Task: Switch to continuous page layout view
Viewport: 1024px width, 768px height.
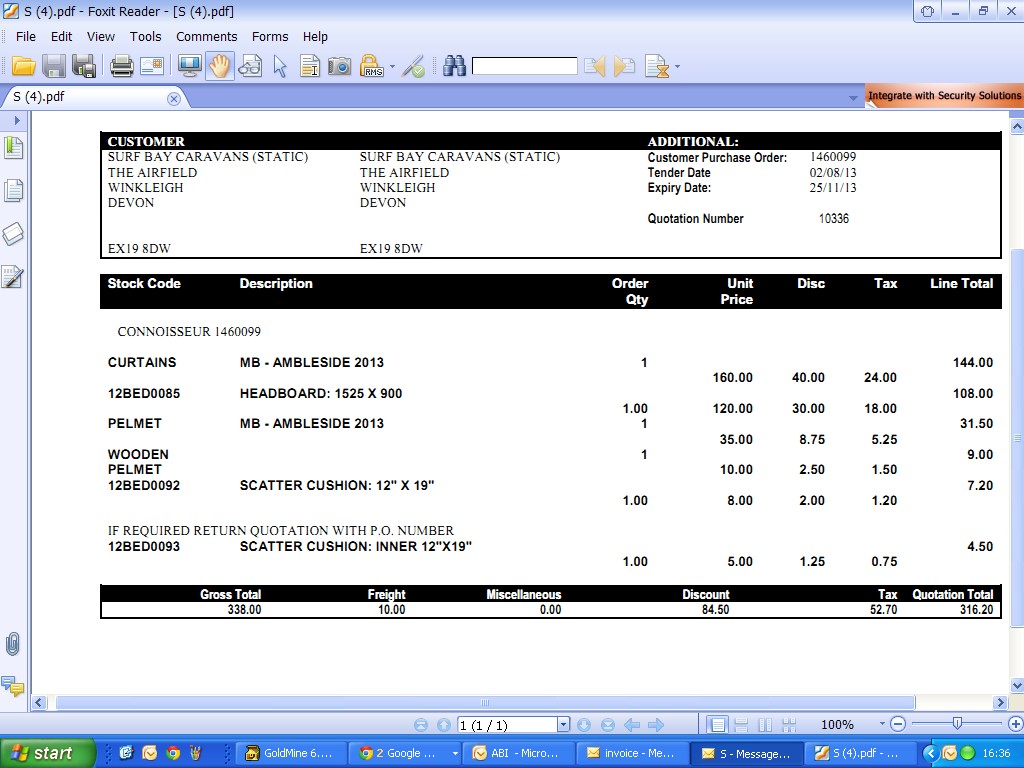Action: [741, 725]
